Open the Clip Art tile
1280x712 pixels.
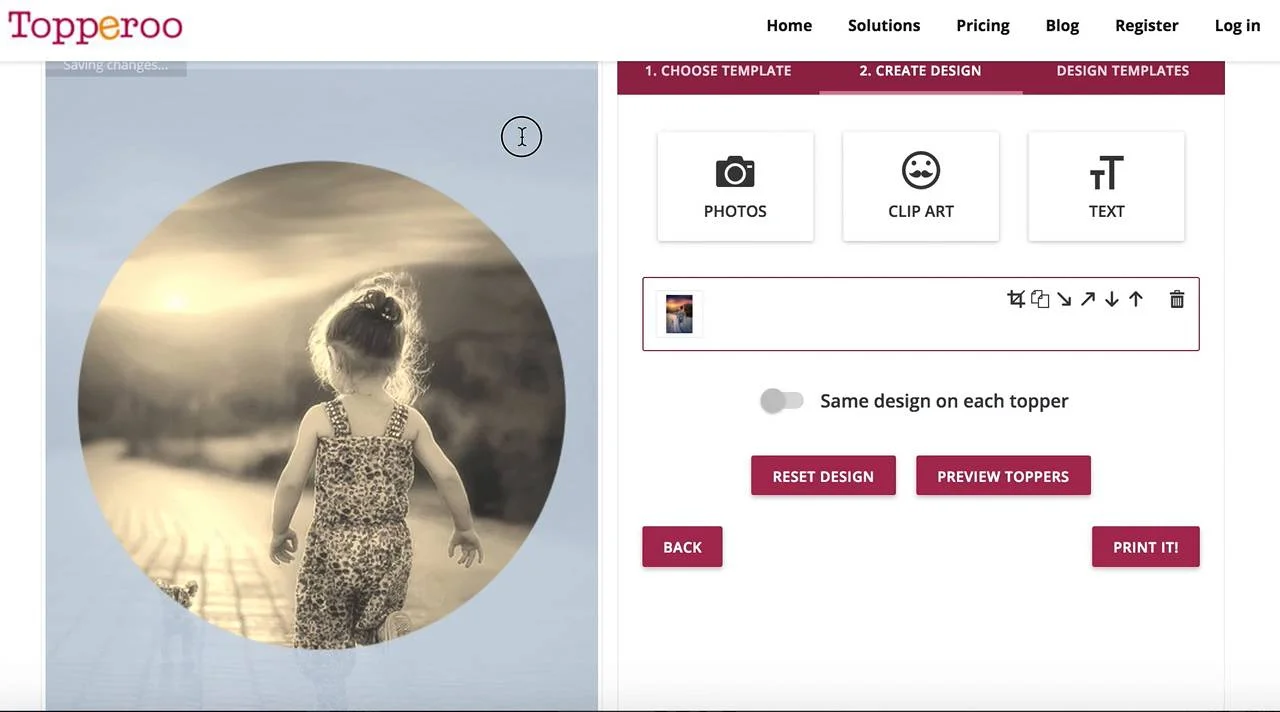point(921,187)
